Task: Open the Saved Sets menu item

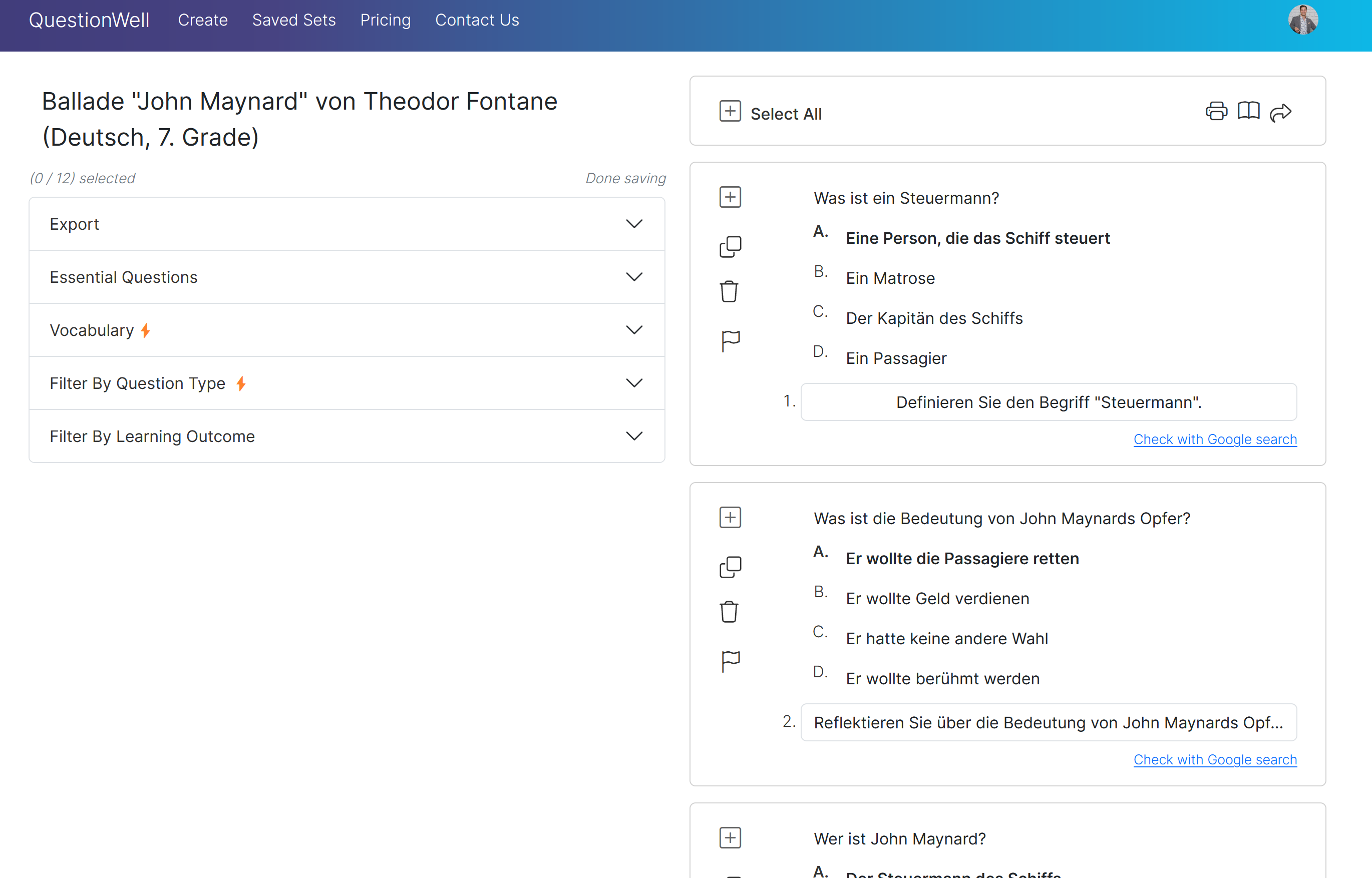Action: coord(293,20)
